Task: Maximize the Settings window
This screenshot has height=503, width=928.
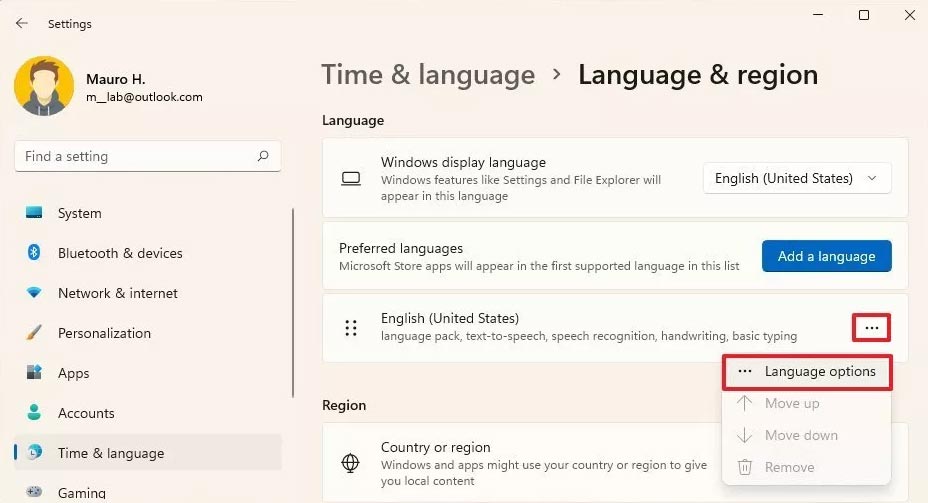Action: 864,15
